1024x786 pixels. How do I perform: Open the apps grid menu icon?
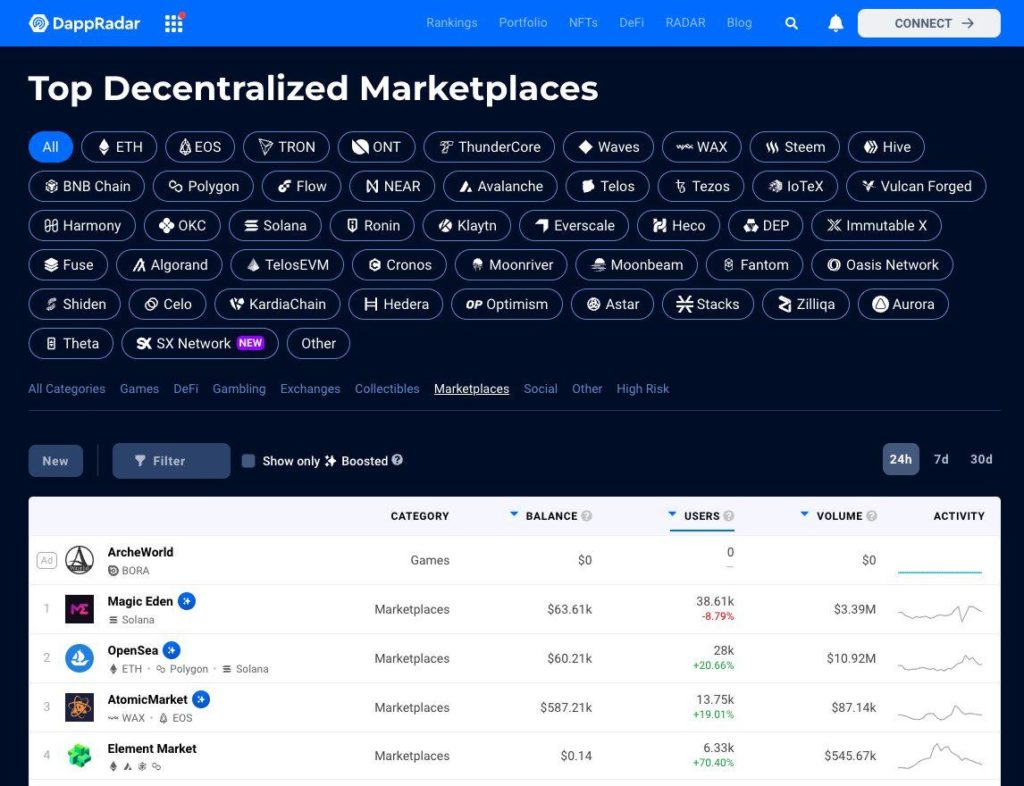pyautogui.click(x=174, y=23)
